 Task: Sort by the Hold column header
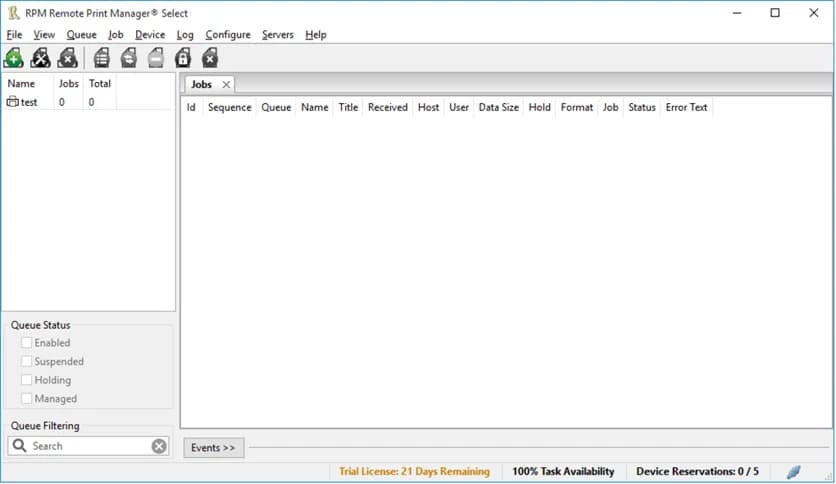[540, 107]
